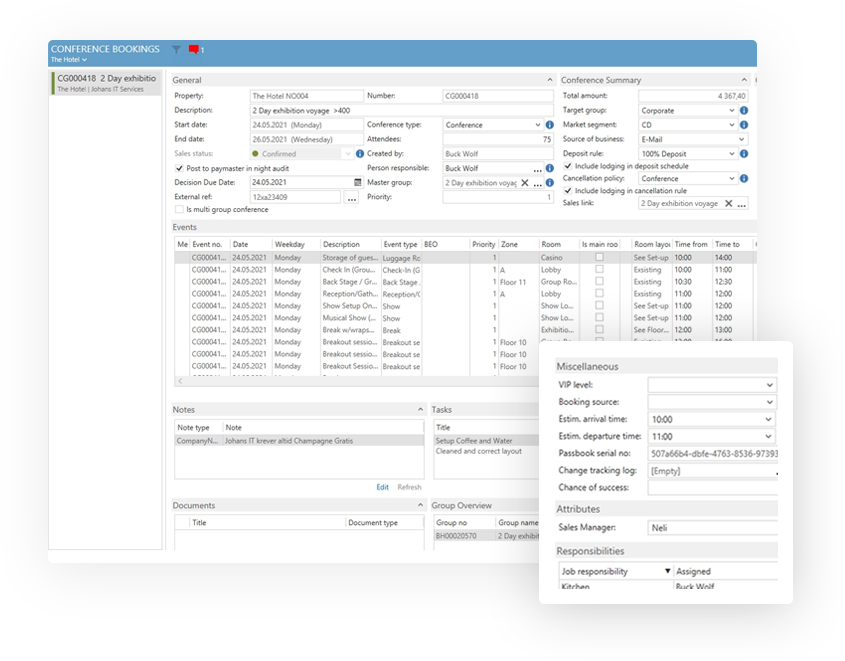Toggle Include lodging in deposit schedule

pyautogui.click(x=568, y=166)
